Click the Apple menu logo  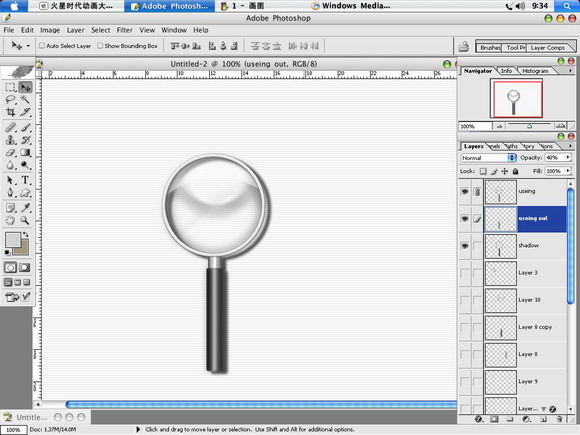14,6
